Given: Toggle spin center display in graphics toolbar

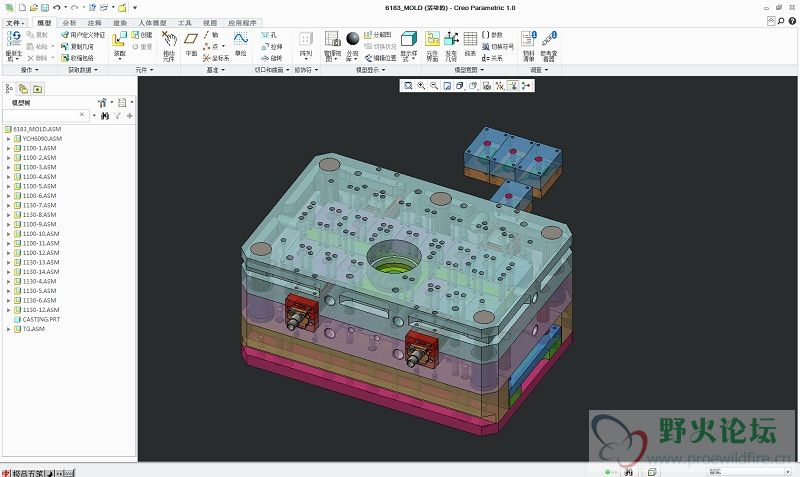Looking at the screenshot, I should [x=526, y=86].
